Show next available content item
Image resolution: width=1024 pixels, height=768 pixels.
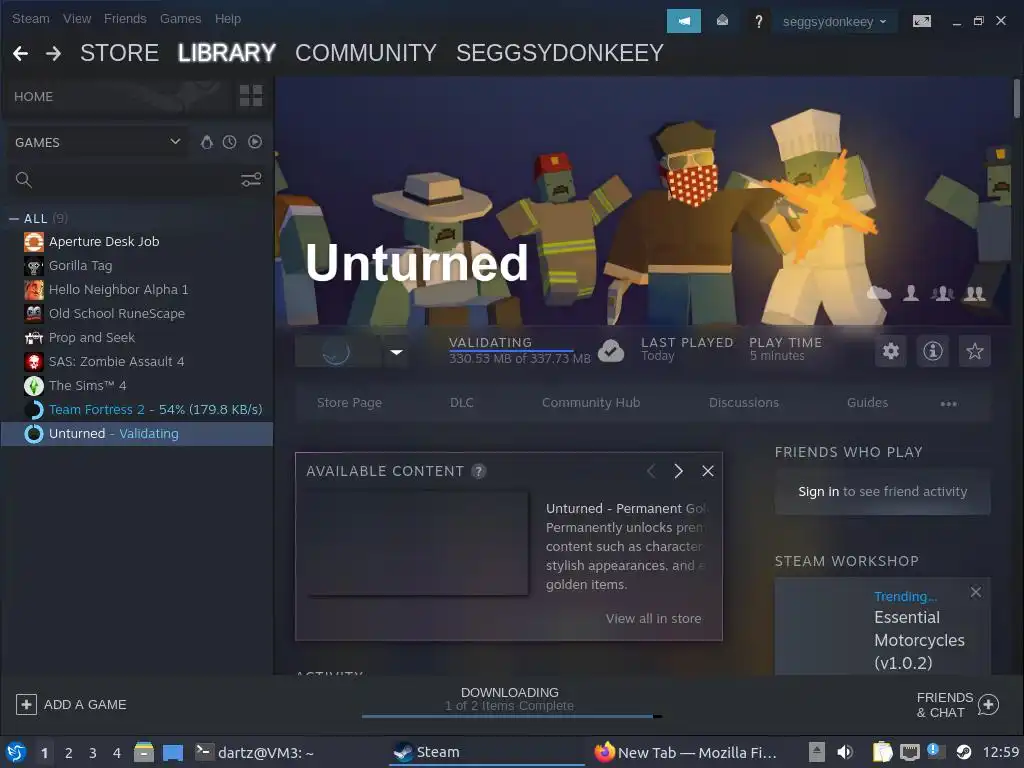point(679,472)
